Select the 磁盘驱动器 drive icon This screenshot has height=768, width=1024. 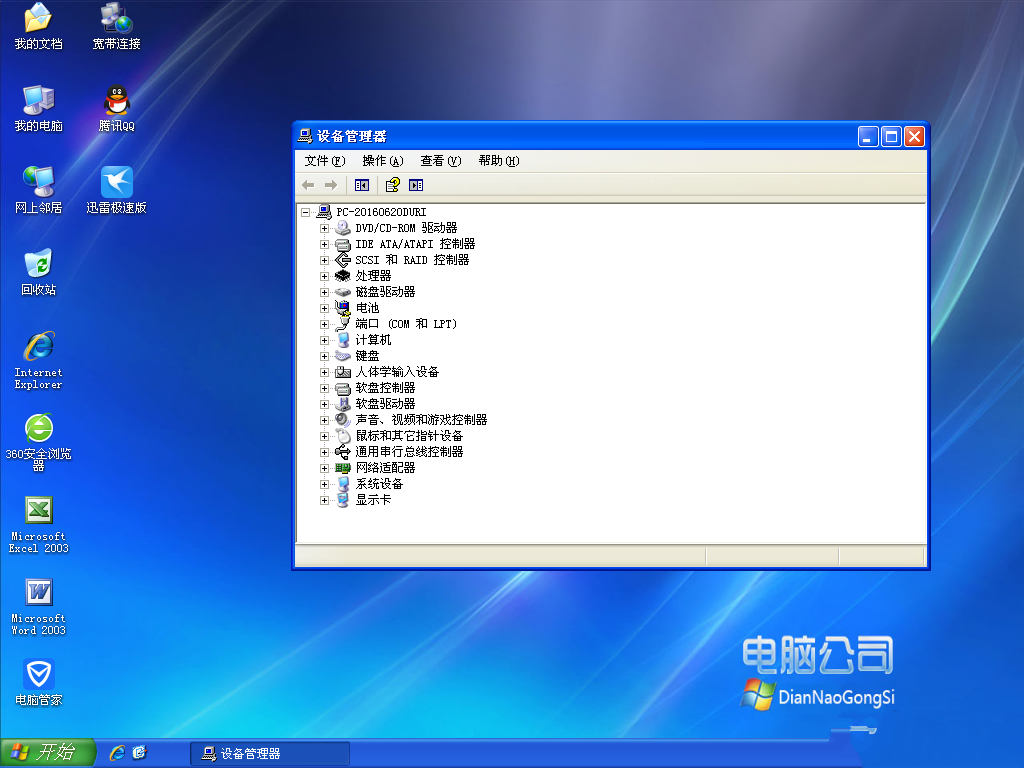click(x=343, y=292)
